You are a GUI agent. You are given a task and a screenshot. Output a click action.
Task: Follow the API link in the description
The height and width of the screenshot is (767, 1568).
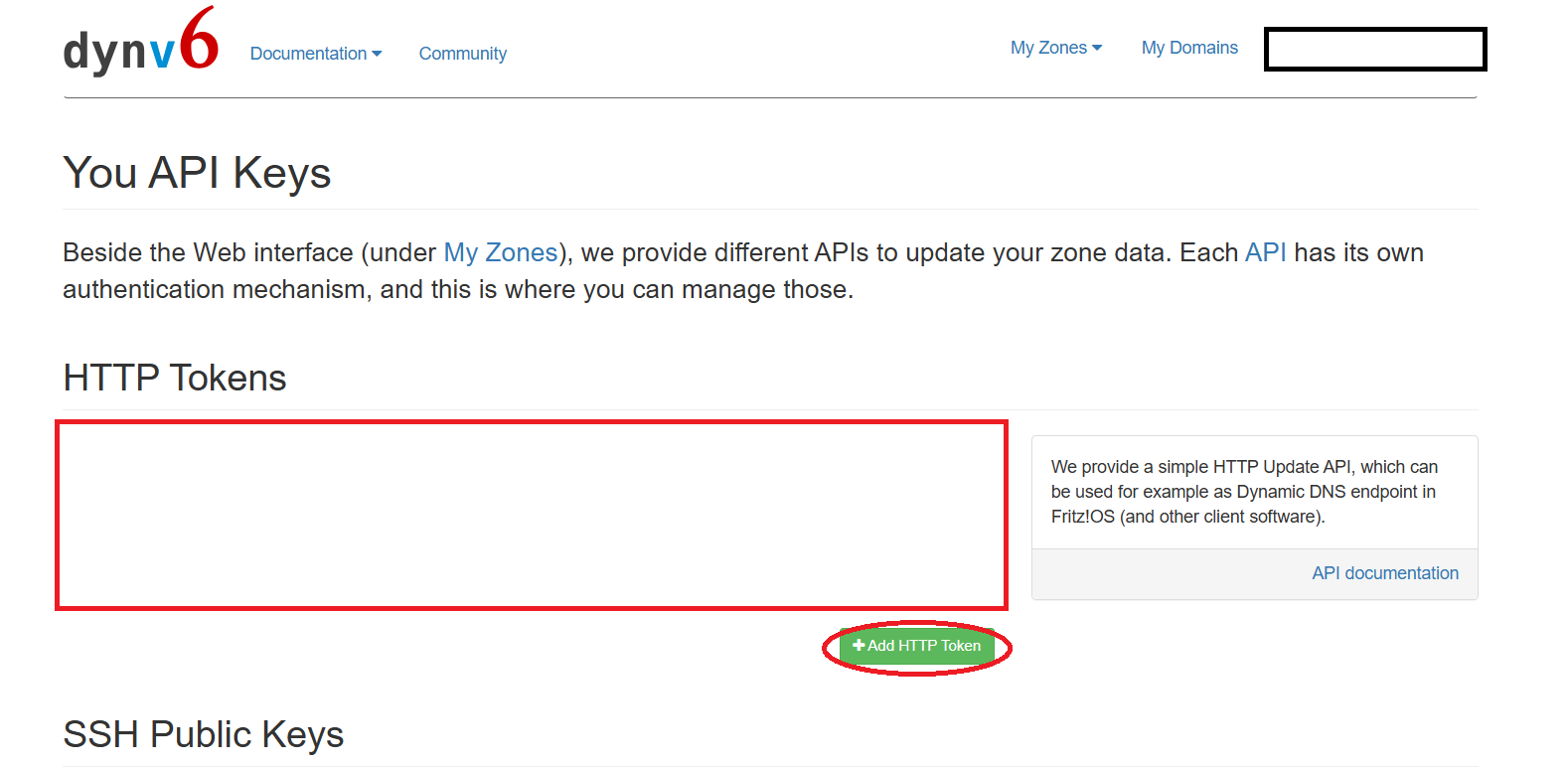(1265, 252)
